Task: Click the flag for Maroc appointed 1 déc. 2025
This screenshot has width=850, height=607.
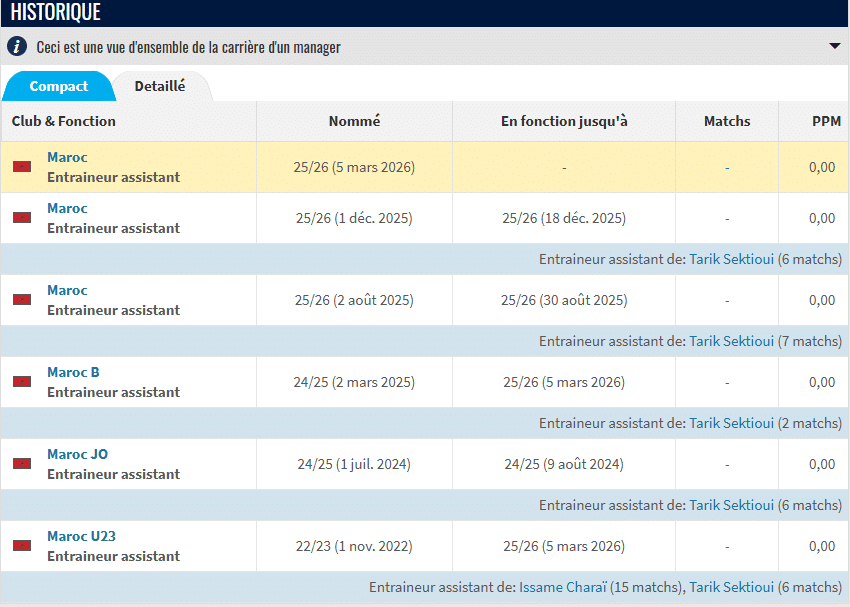Action: (22, 218)
